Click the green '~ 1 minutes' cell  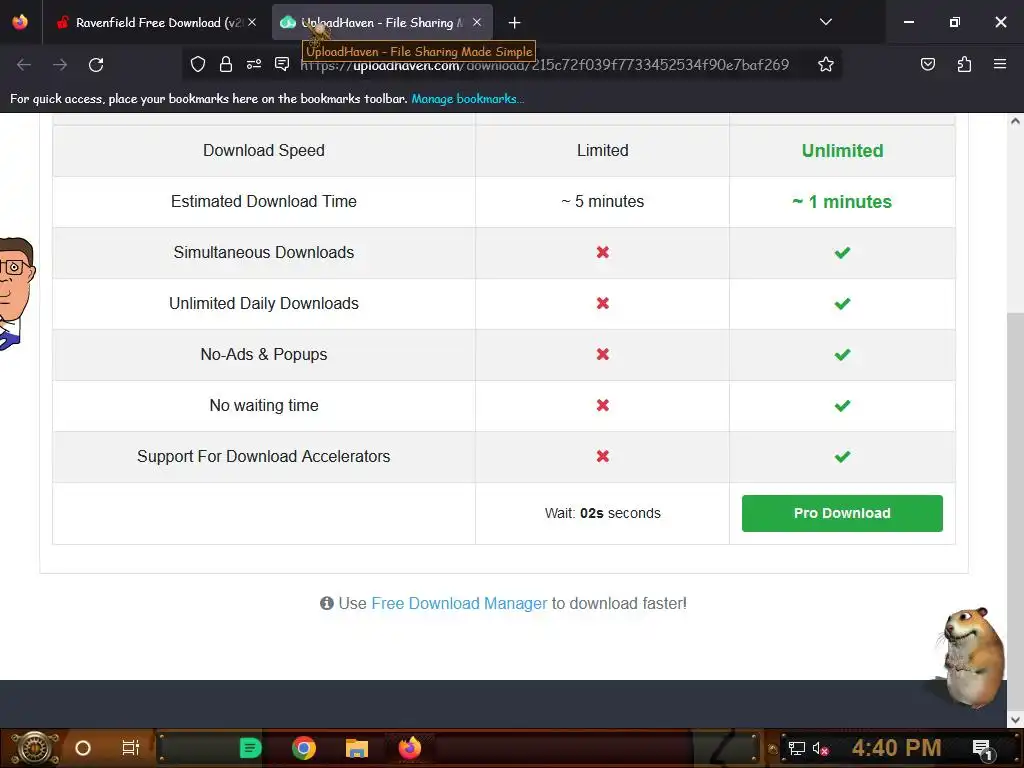coord(842,202)
